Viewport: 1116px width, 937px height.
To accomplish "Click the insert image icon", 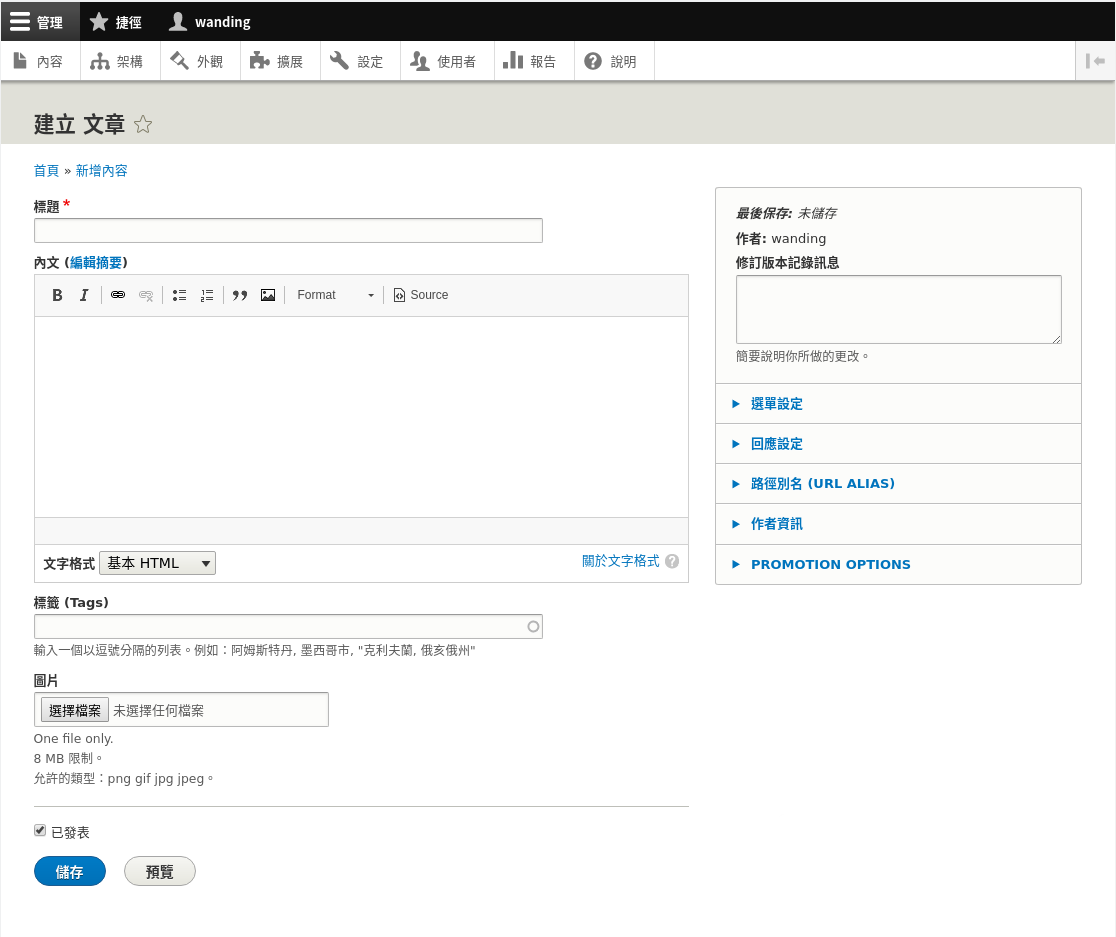I will [x=268, y=295].
